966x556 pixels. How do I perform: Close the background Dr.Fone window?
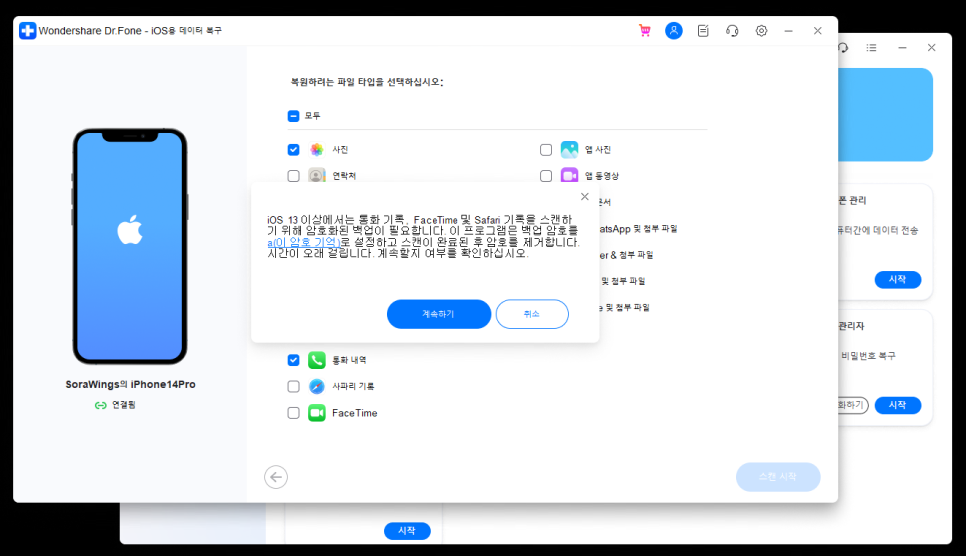pos(932,47)
